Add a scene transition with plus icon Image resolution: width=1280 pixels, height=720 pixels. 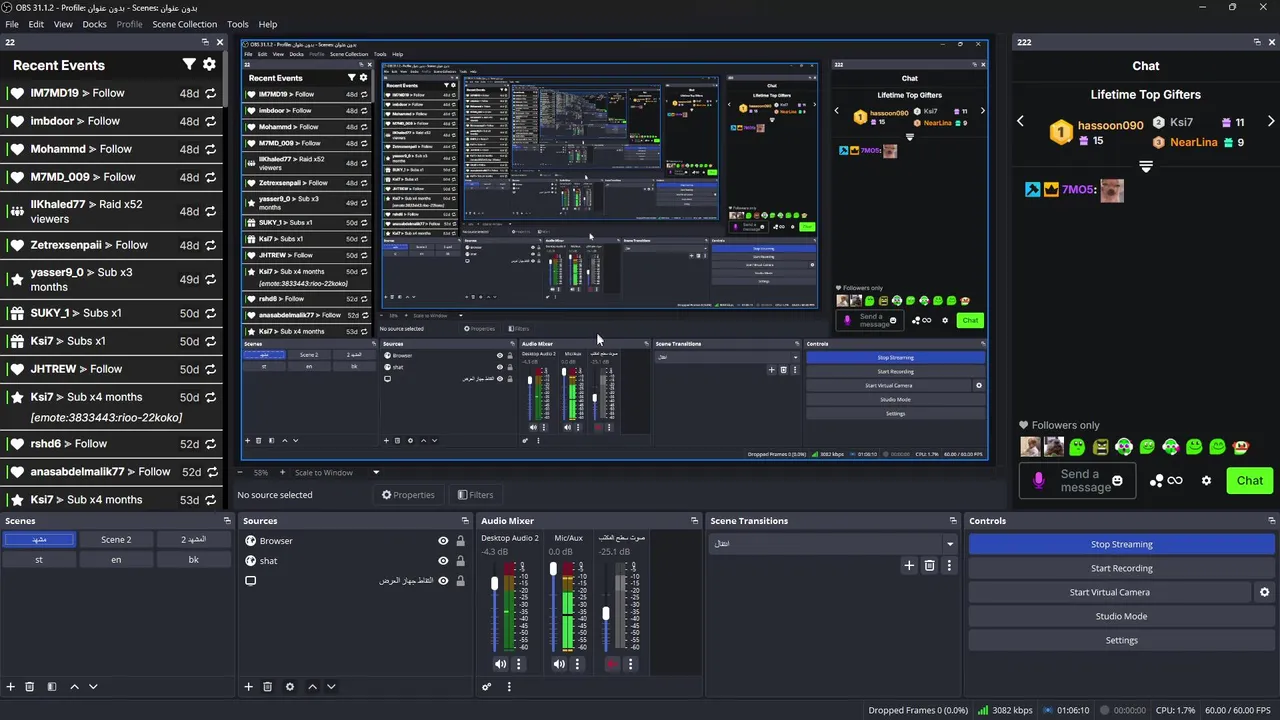click(x=909, y=566)
